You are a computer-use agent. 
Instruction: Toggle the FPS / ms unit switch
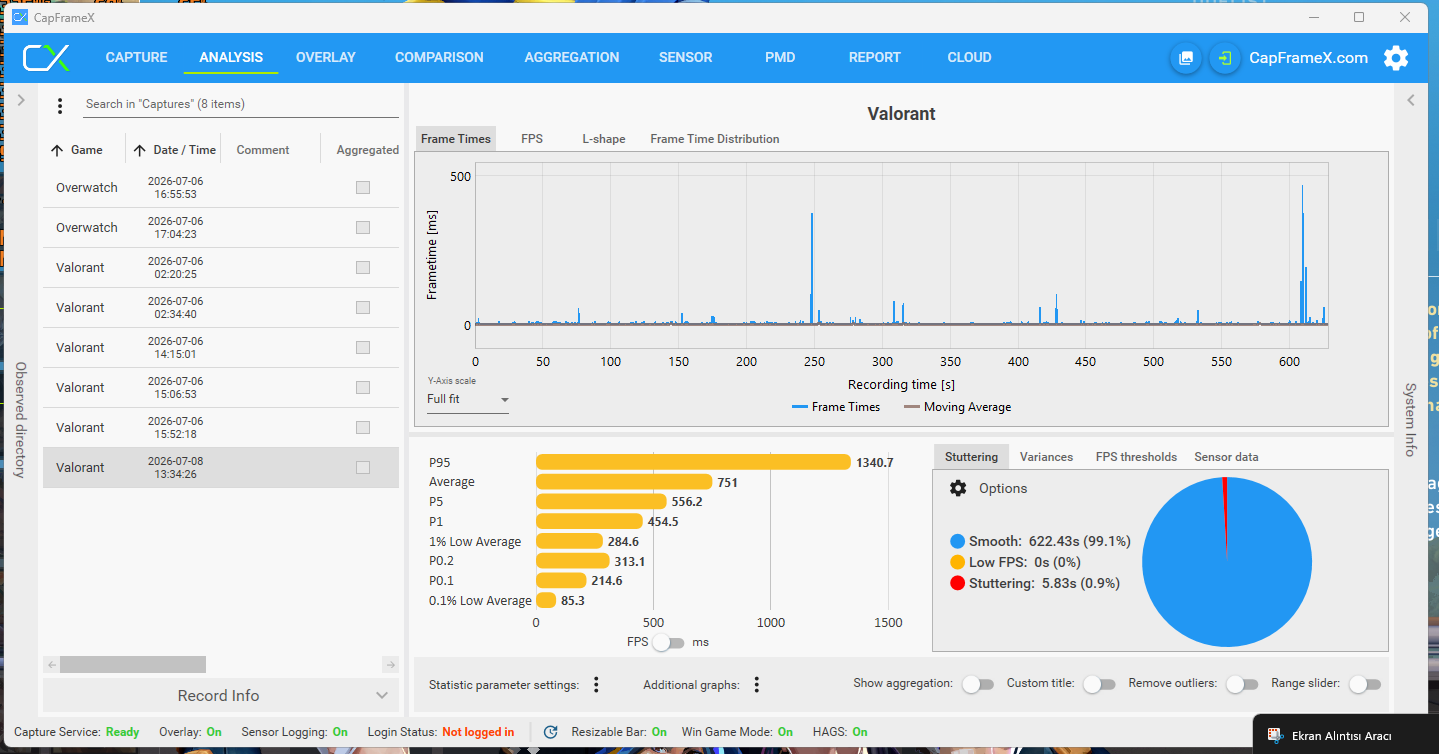668,642
